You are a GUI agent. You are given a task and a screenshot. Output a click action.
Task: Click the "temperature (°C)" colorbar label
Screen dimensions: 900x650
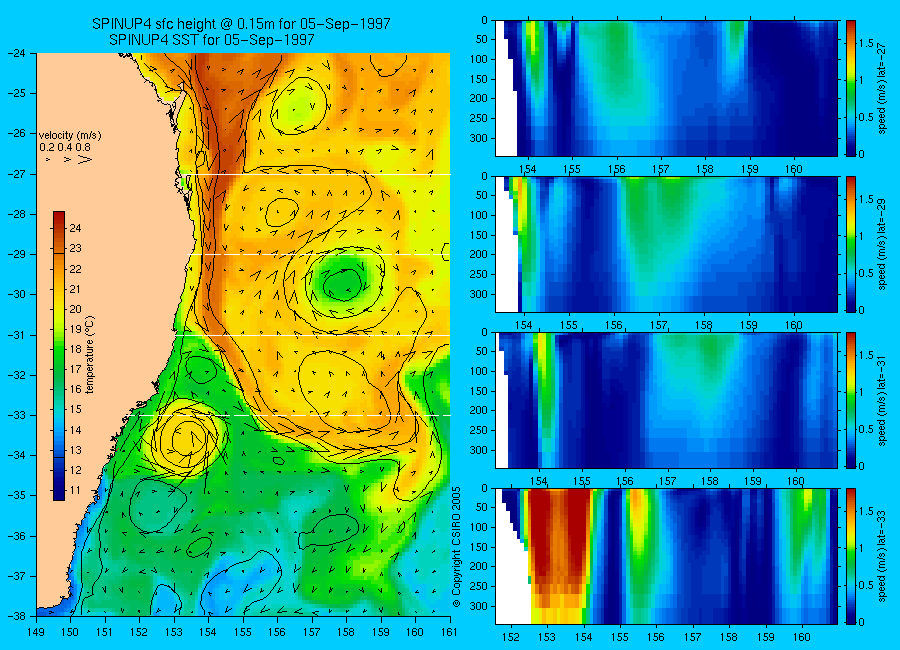tap(90, 355)
